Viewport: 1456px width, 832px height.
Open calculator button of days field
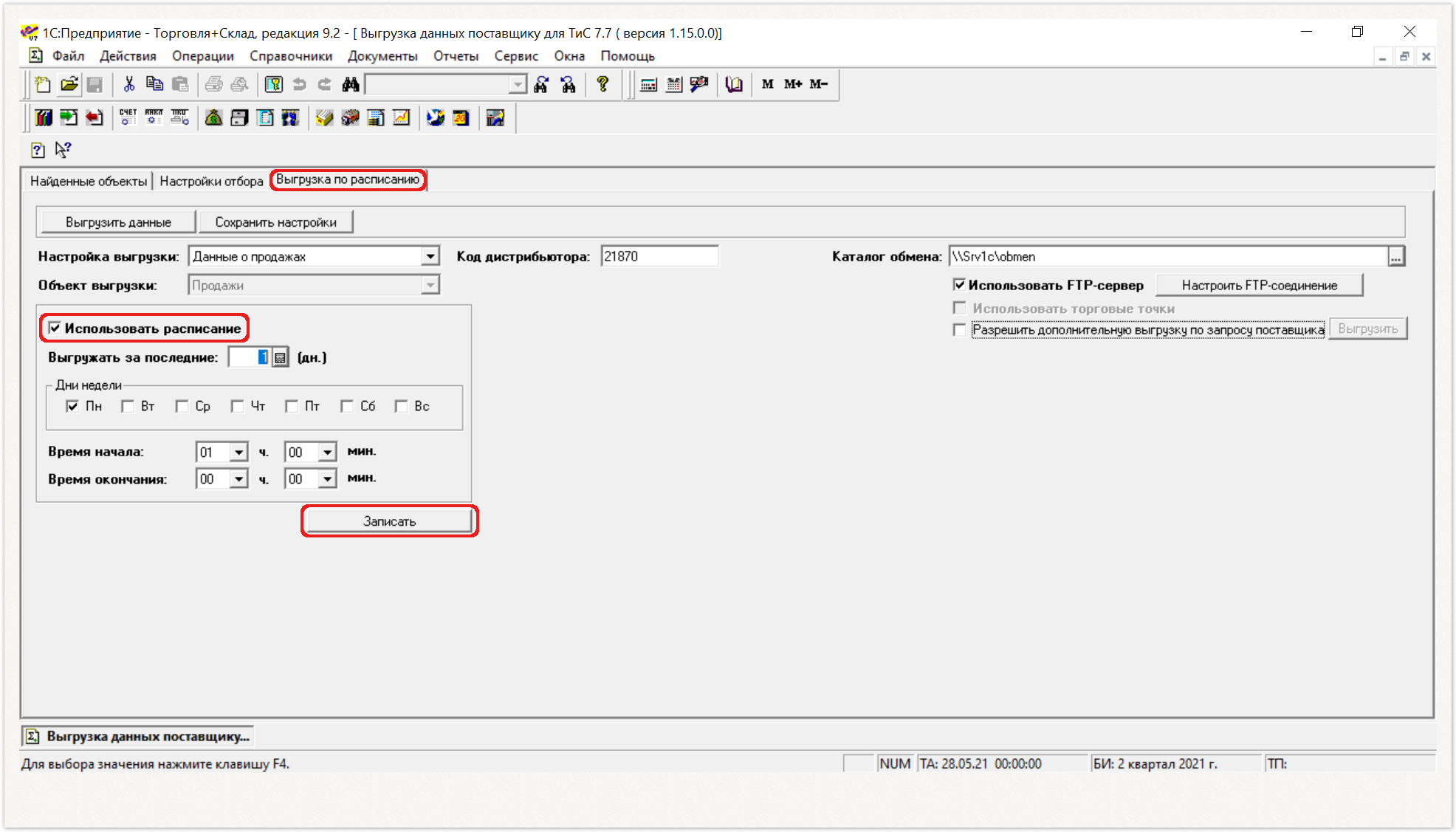click(x=280, y=358)
